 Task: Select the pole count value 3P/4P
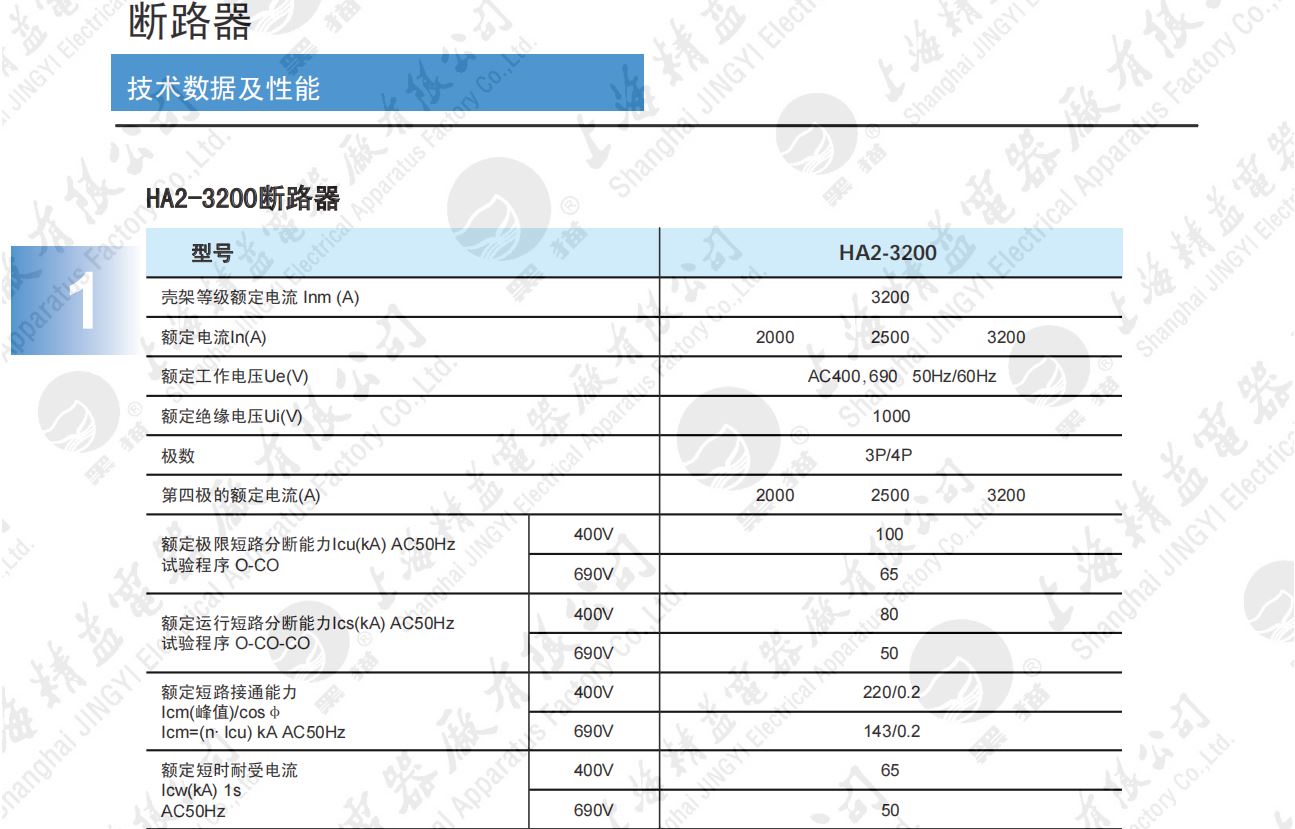pyautogui.click(x=889, y=455)
